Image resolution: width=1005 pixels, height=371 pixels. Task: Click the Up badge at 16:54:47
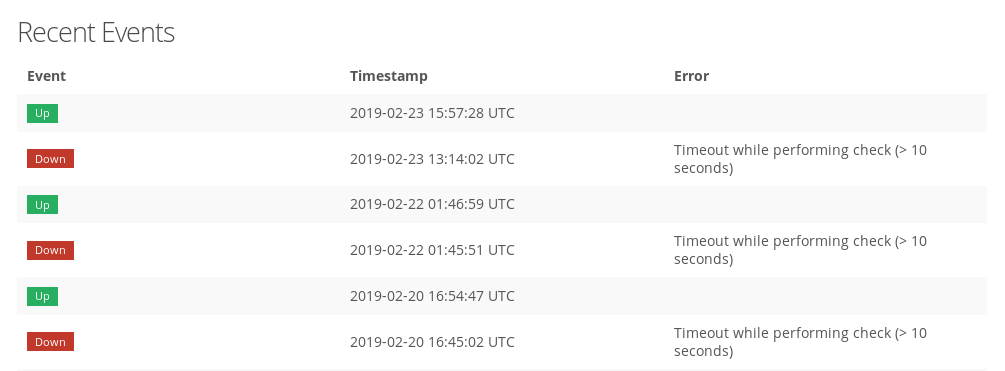(x=42, y=296)
